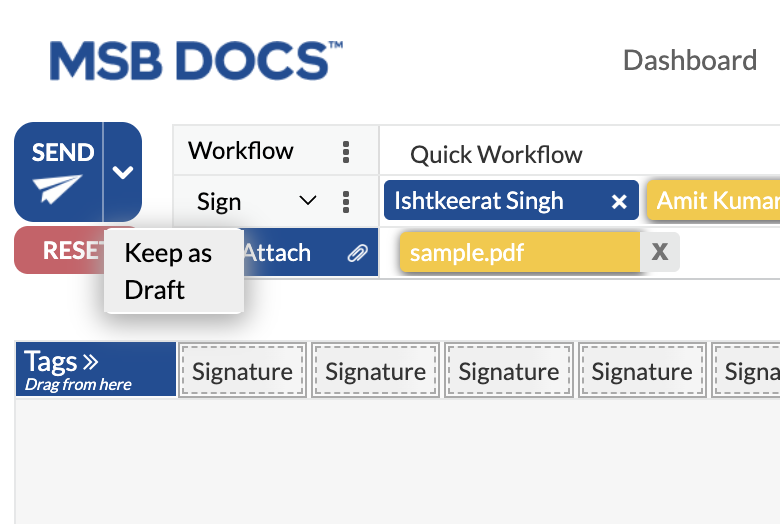The image size is (780, 524).
Task: Click the paperclip Attach icon
Action: [357, 254]
